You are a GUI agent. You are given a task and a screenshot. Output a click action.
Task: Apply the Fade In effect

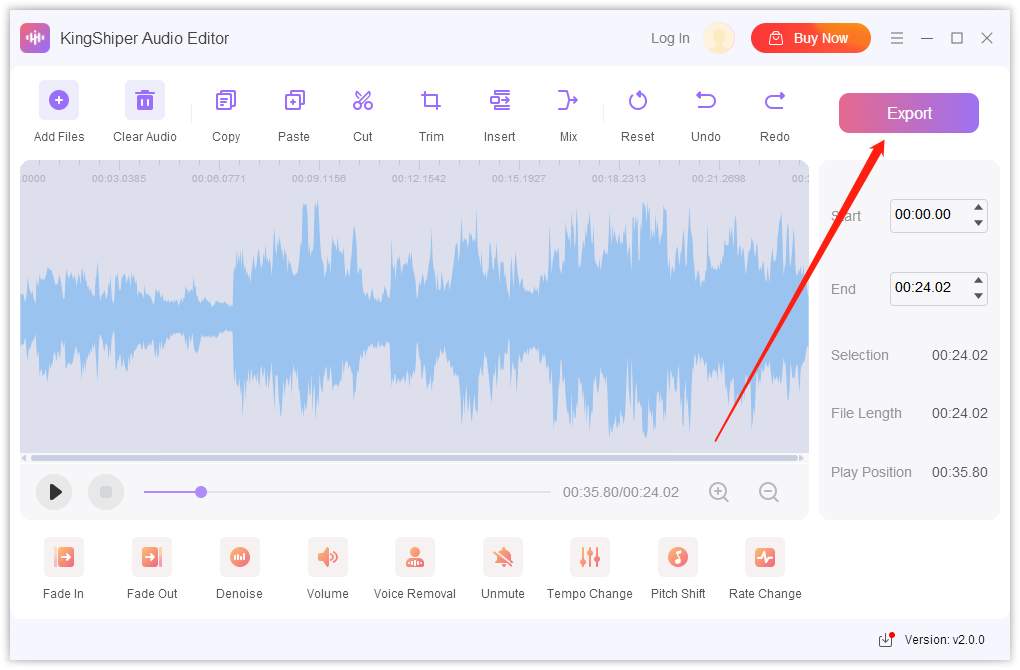coord(64,557)
